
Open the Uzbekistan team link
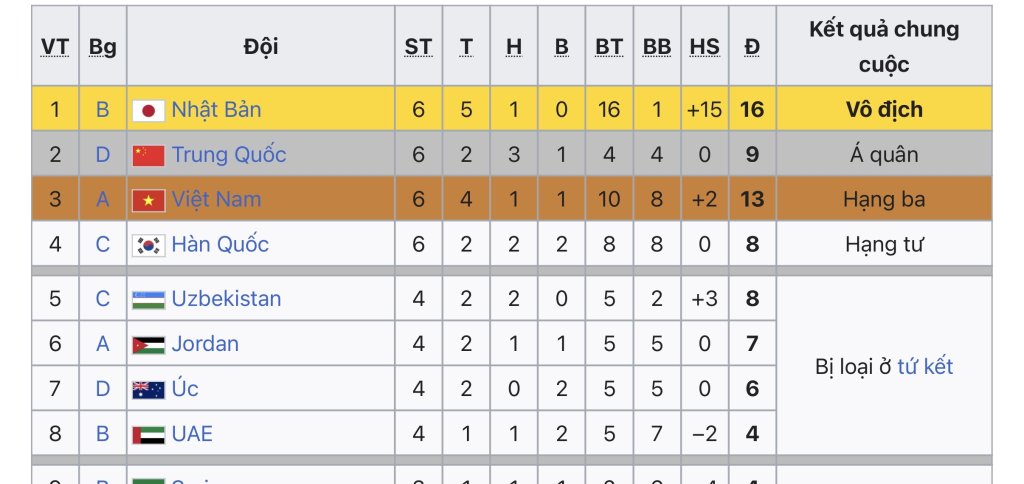226,298
